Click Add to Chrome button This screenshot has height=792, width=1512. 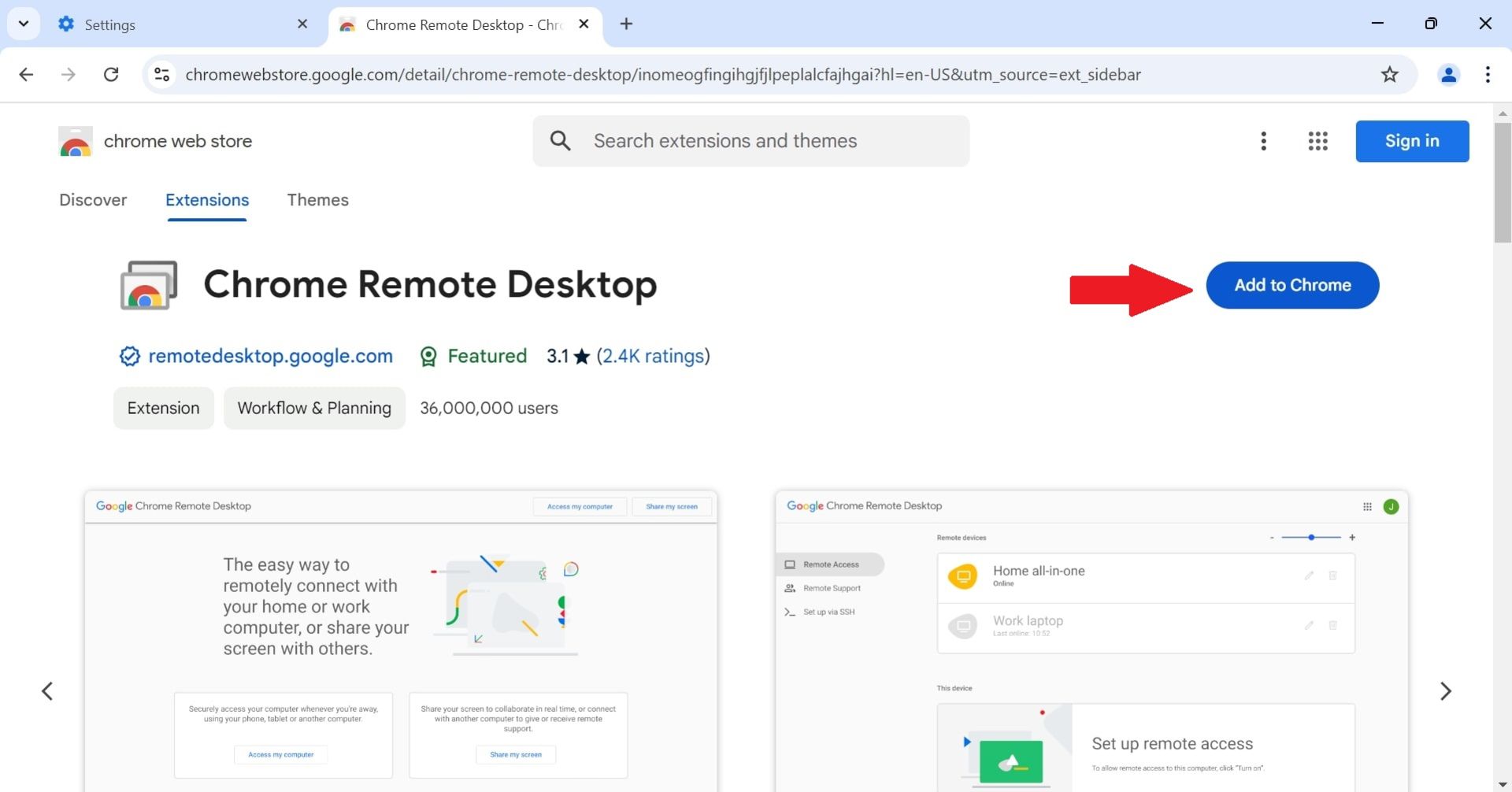pyautogui.click(x=1292, y=285)
